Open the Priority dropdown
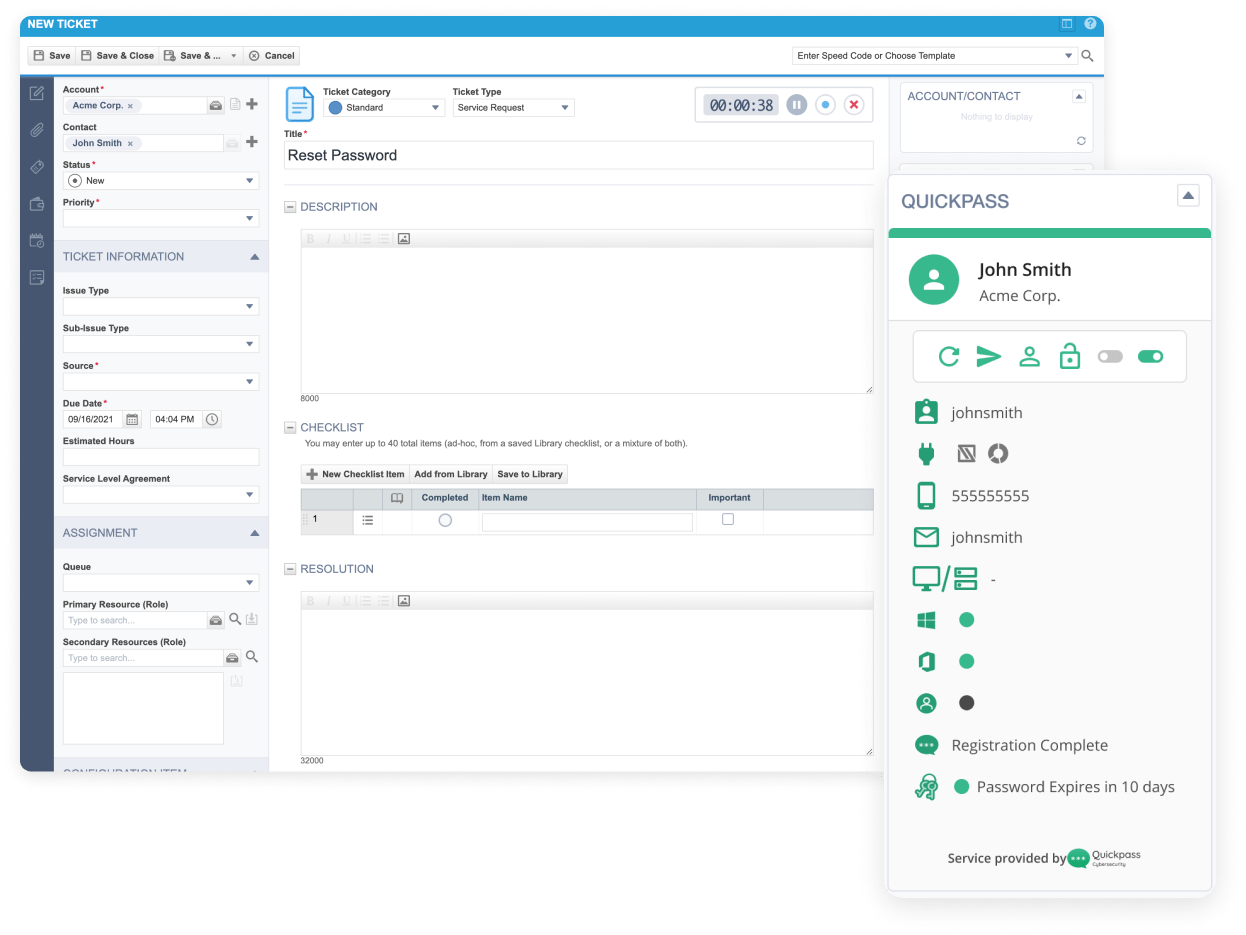Screen dimensions: 1246x935 point(161,218)
